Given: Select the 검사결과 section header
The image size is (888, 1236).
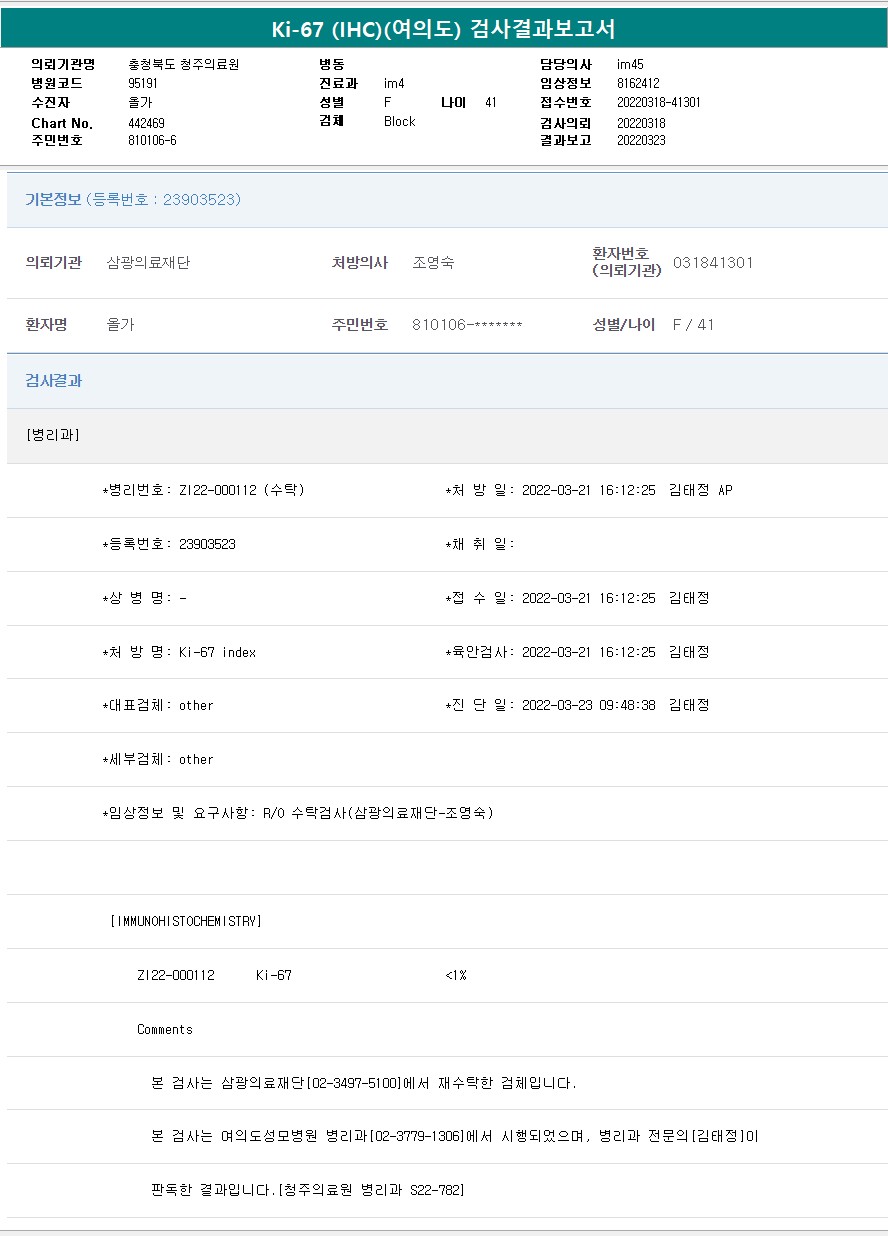Looking at the screenshot, I should (x=54, y=381).
